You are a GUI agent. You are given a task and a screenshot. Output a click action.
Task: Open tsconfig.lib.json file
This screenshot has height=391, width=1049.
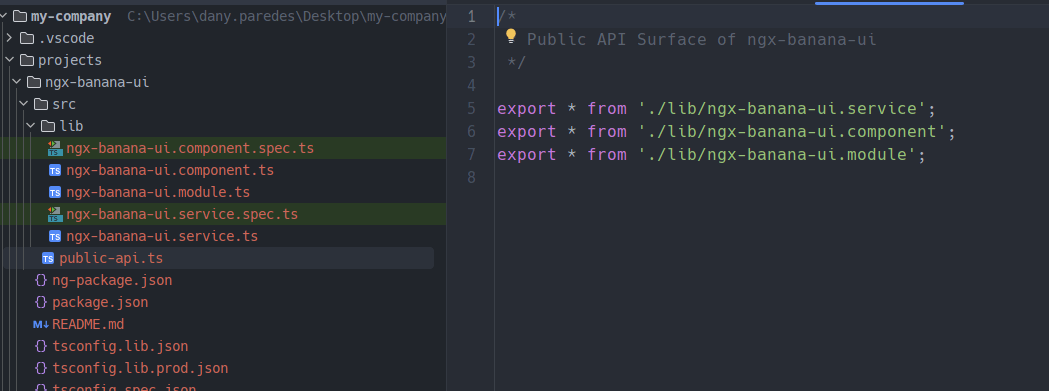pyautogui.click(x=120, y=347)
